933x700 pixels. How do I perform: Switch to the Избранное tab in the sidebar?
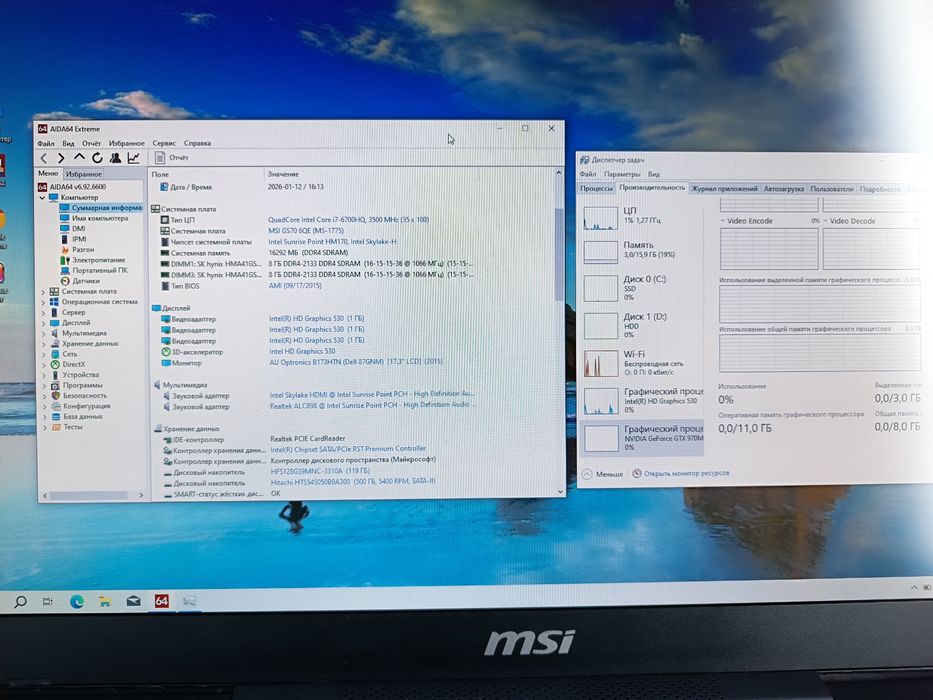tap(83, 174)
